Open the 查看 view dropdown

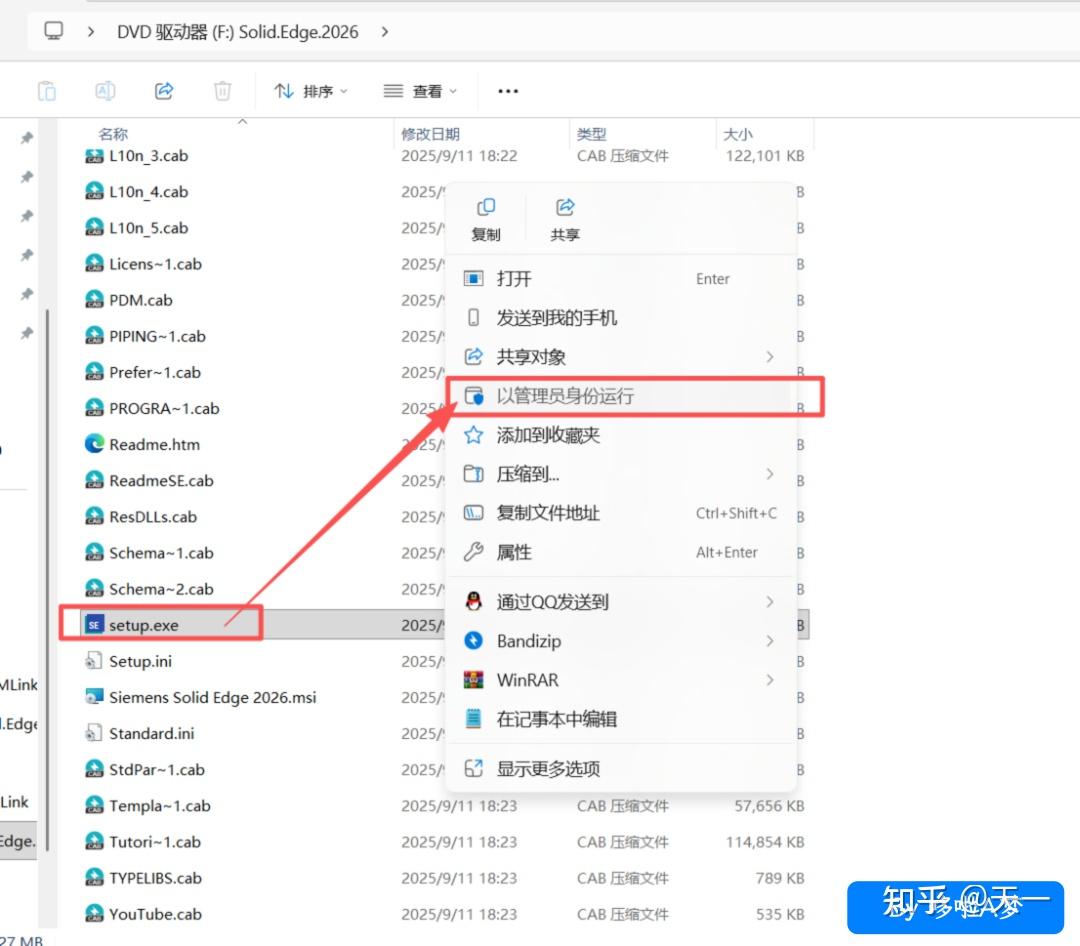[421, 91]
